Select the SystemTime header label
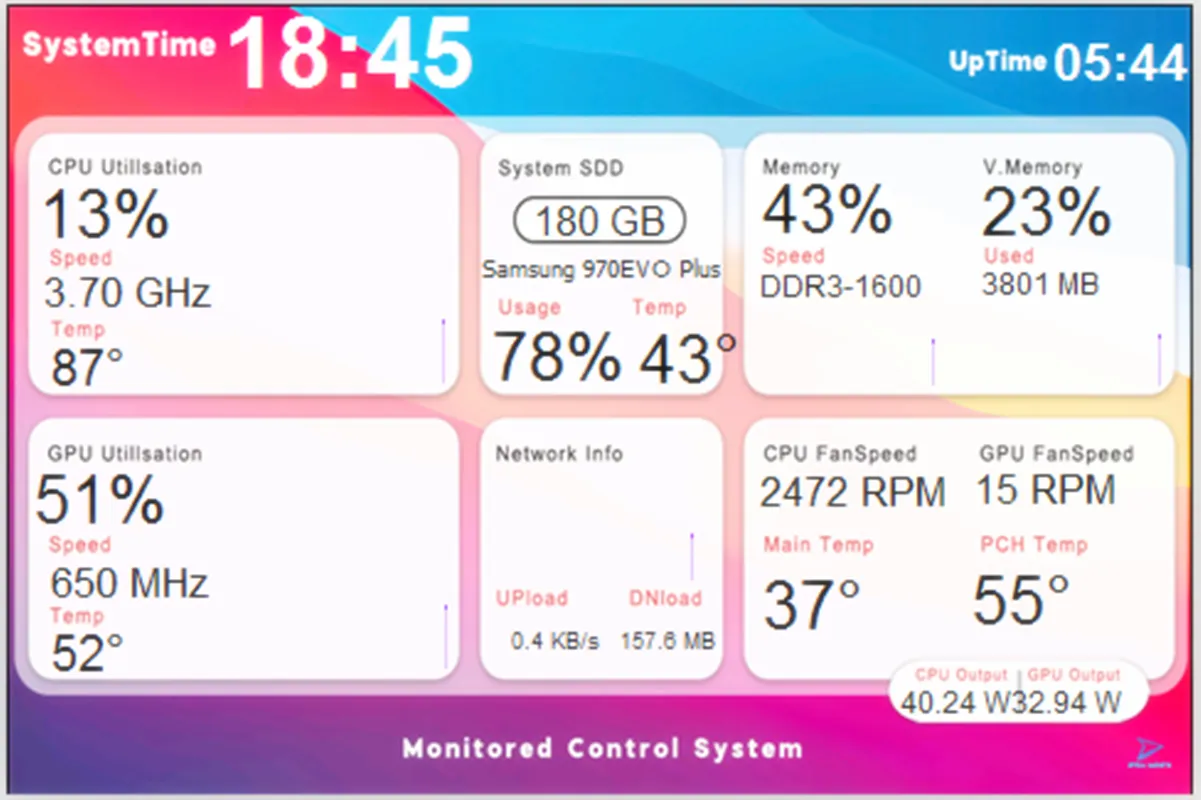1201x800 pixels. (120, 44)
